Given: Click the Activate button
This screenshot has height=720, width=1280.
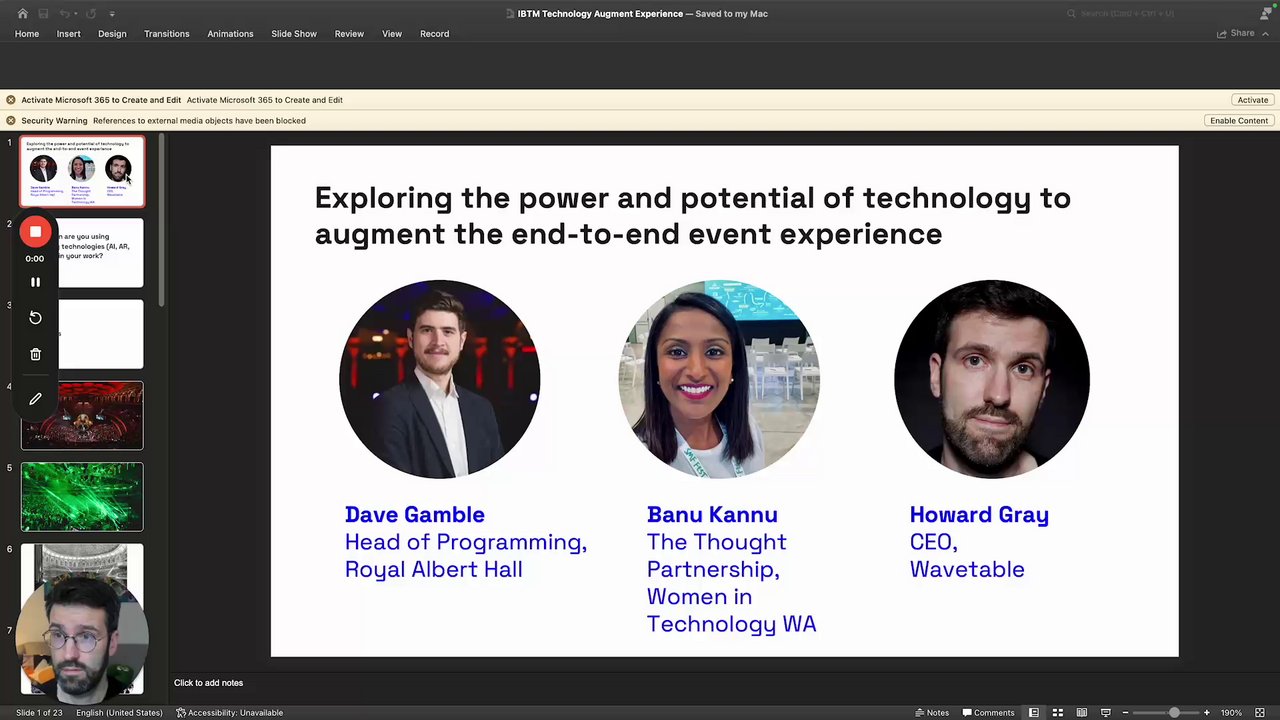Looking at the screenshot, I should [1252, 100].
